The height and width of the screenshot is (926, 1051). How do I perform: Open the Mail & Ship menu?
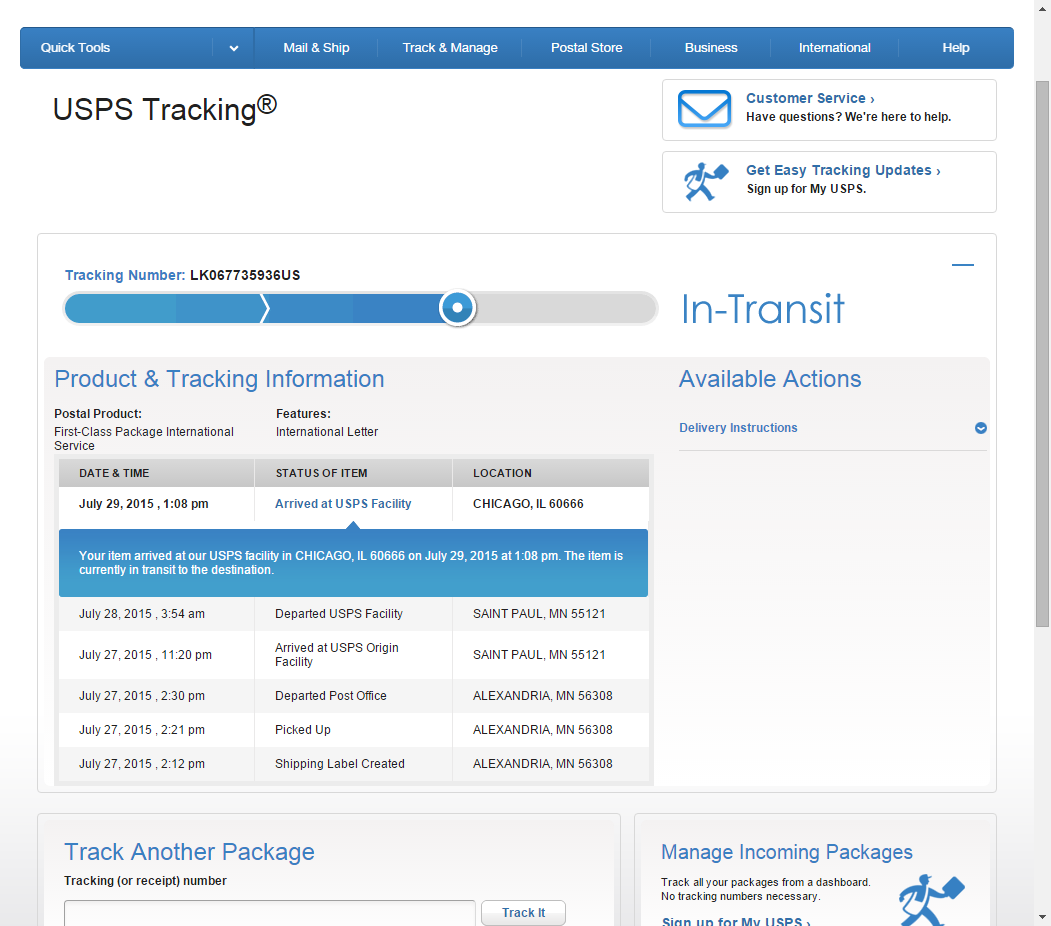(316, 48)
